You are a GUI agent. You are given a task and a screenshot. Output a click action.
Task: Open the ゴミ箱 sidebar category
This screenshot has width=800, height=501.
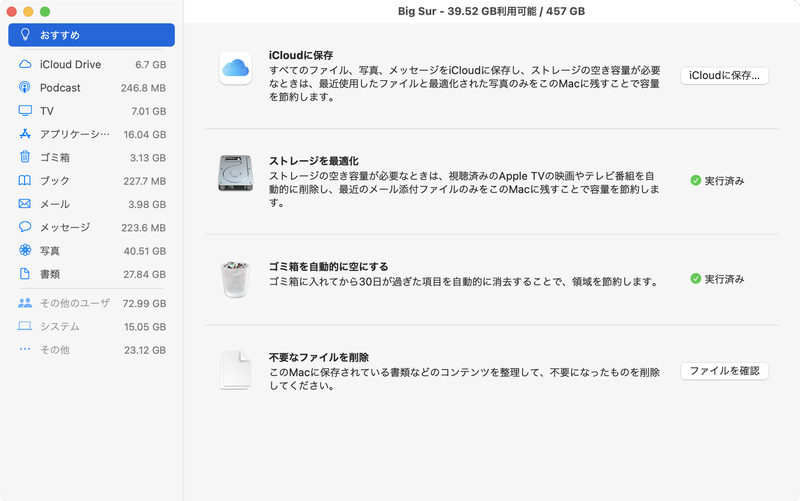click(x=92, y=158)
